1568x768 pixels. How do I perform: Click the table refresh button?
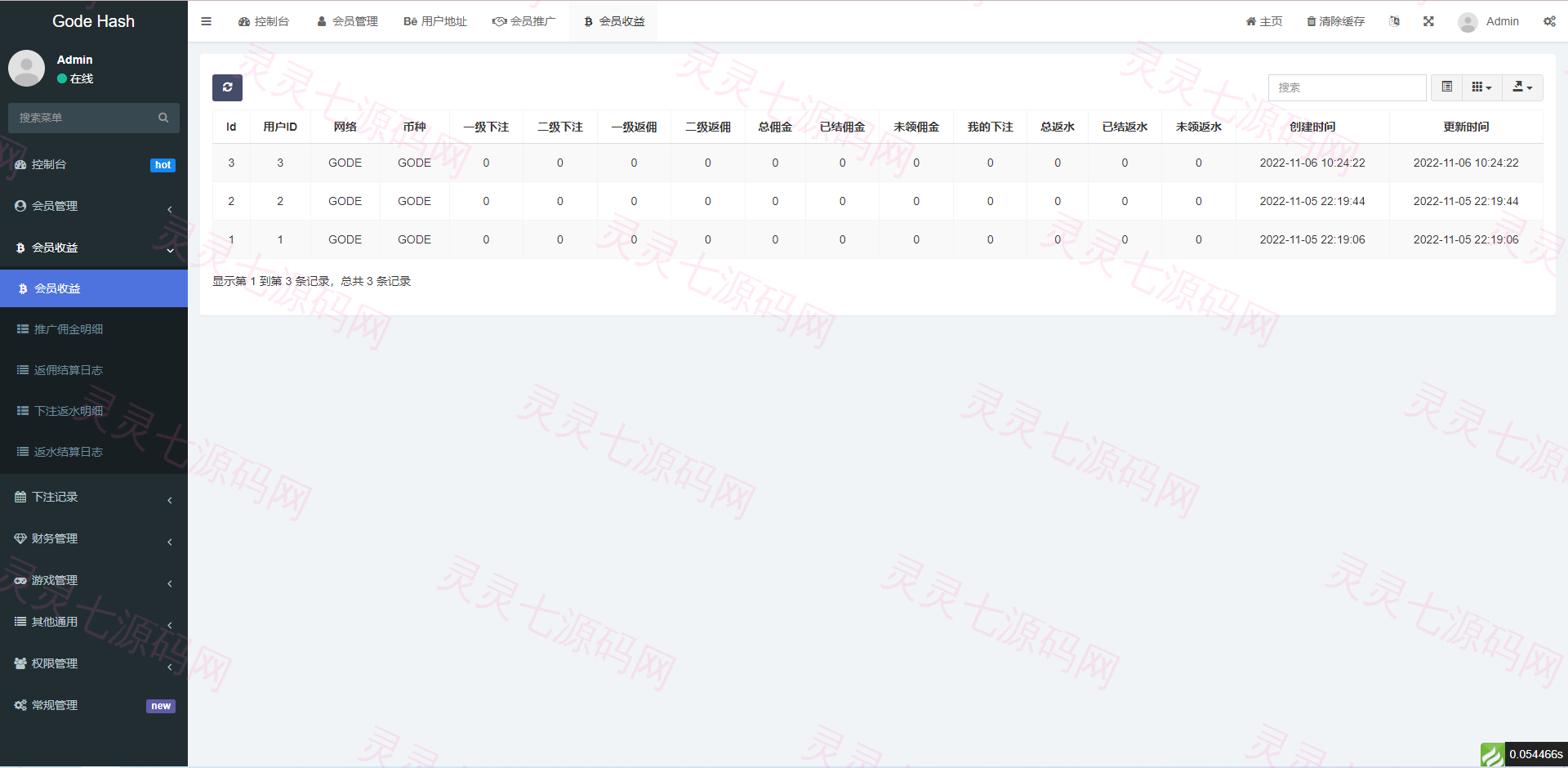click(227, 87)
